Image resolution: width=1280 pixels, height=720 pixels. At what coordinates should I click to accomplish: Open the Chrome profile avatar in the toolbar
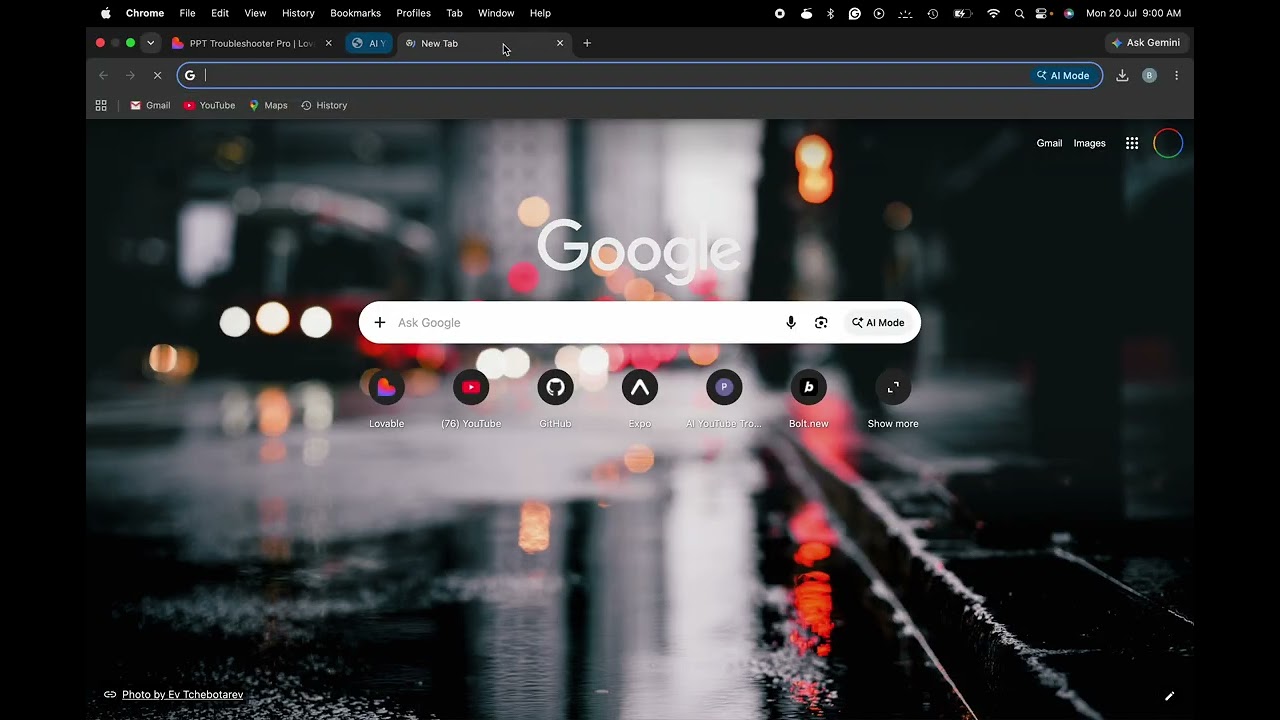pyautogui.click(x=1149, y=75)
